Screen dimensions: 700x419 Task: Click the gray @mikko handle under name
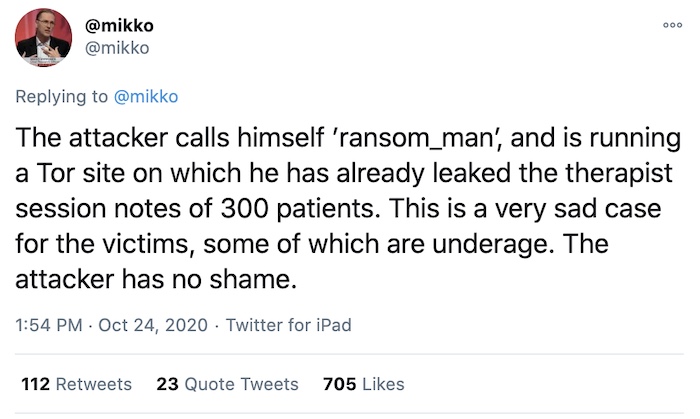117,48
